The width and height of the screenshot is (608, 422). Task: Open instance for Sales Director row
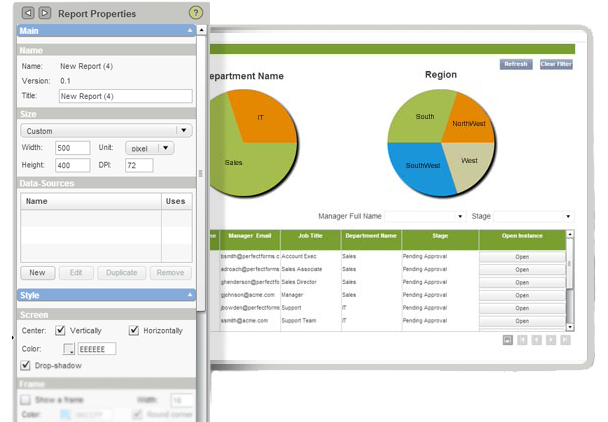(x=522, y=282)
